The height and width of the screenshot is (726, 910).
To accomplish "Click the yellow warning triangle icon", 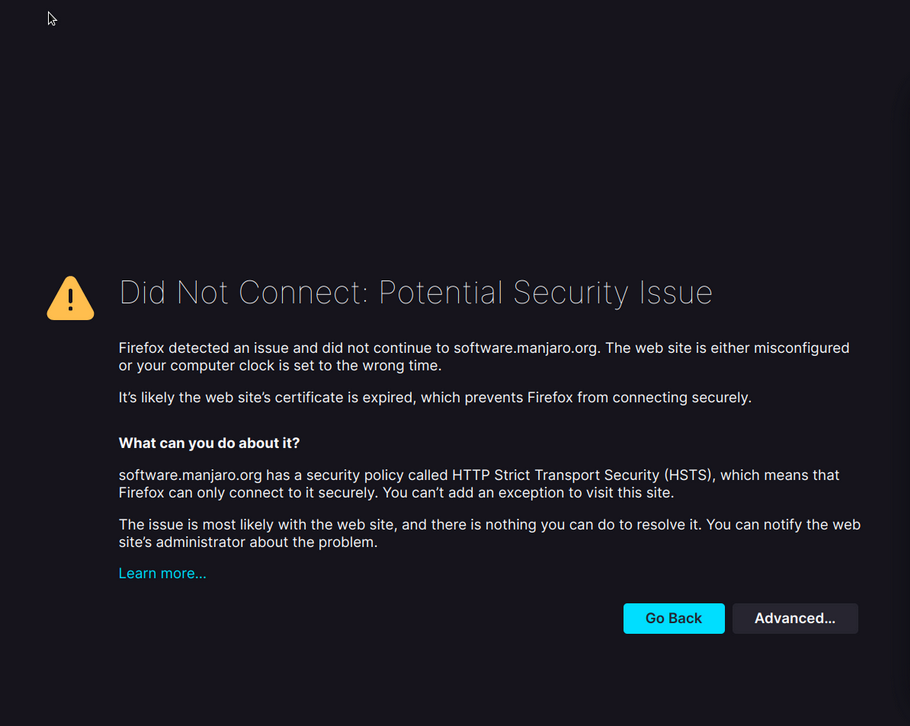I will tap(70, 299).
